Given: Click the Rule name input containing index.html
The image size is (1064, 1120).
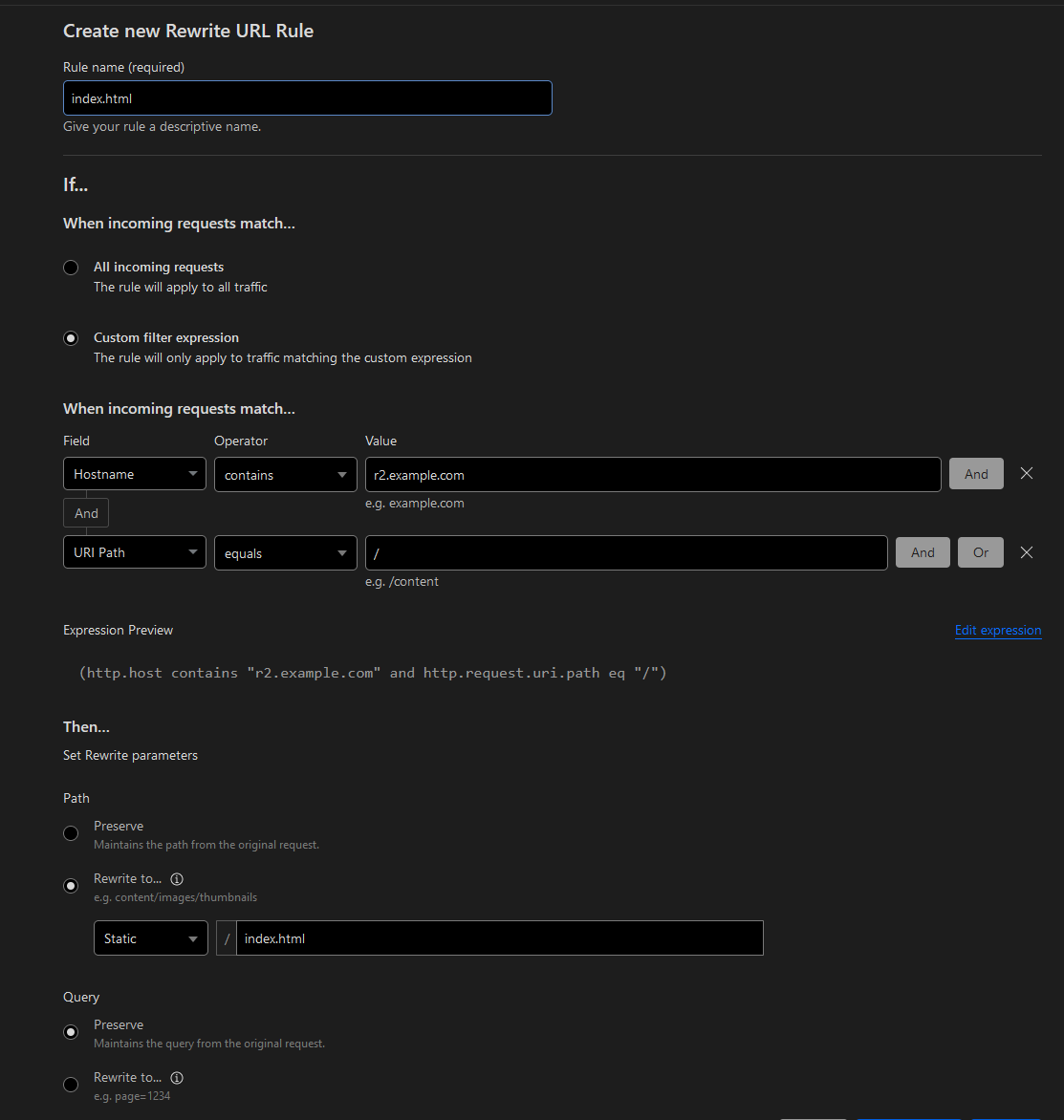Looking at the screenshot, I should [x=307, y=97].
